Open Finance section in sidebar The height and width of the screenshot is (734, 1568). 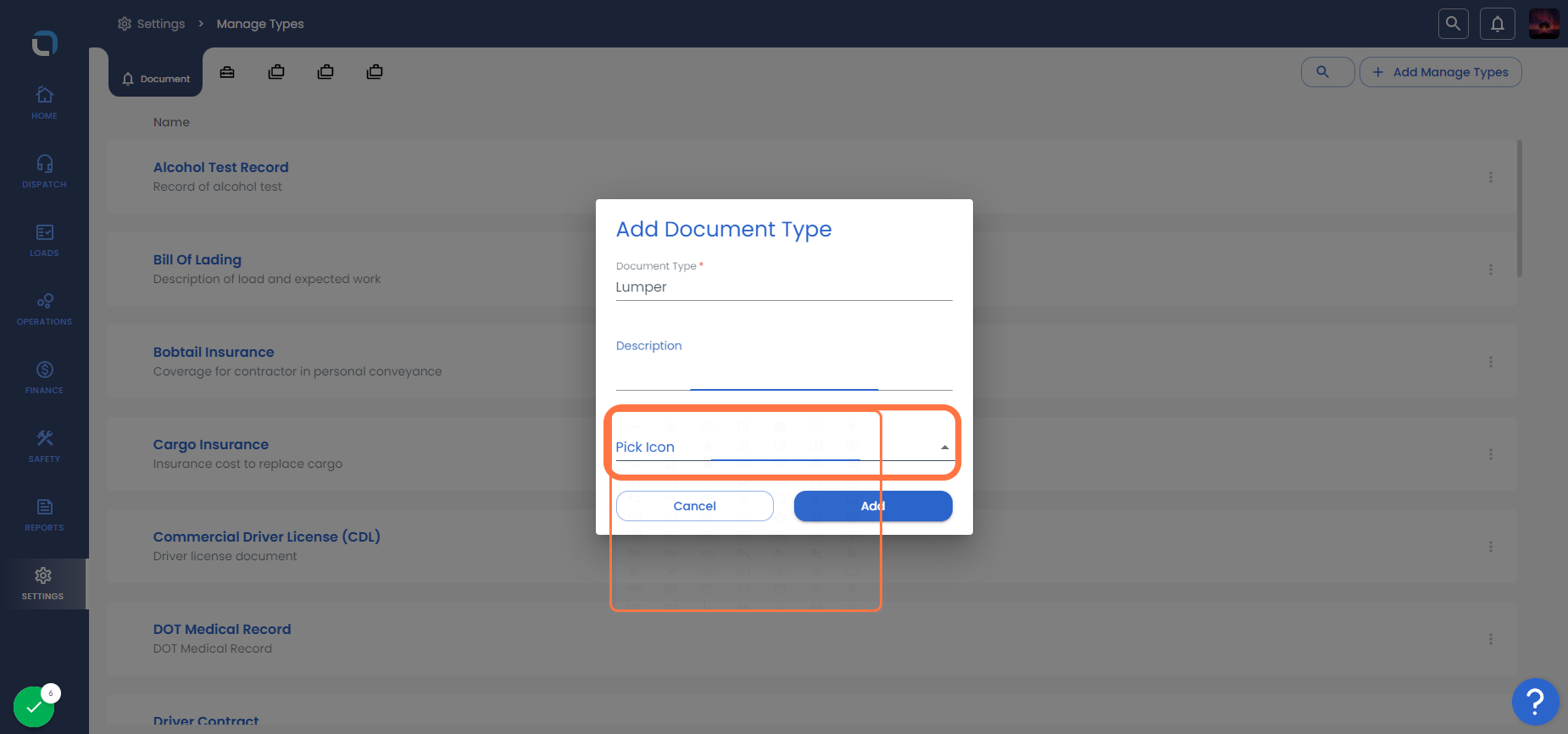click(44, 377)
